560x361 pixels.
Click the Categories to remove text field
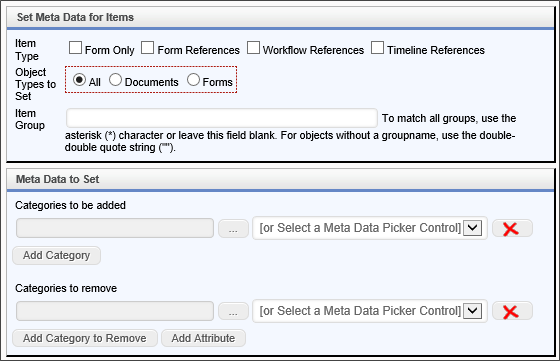pyautogui.click(x=115, y=311)
